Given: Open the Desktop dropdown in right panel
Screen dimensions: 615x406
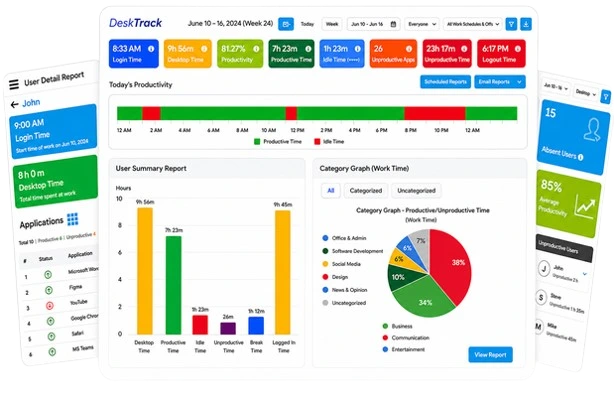Looking at the screenshot, I should coord(586,93).
